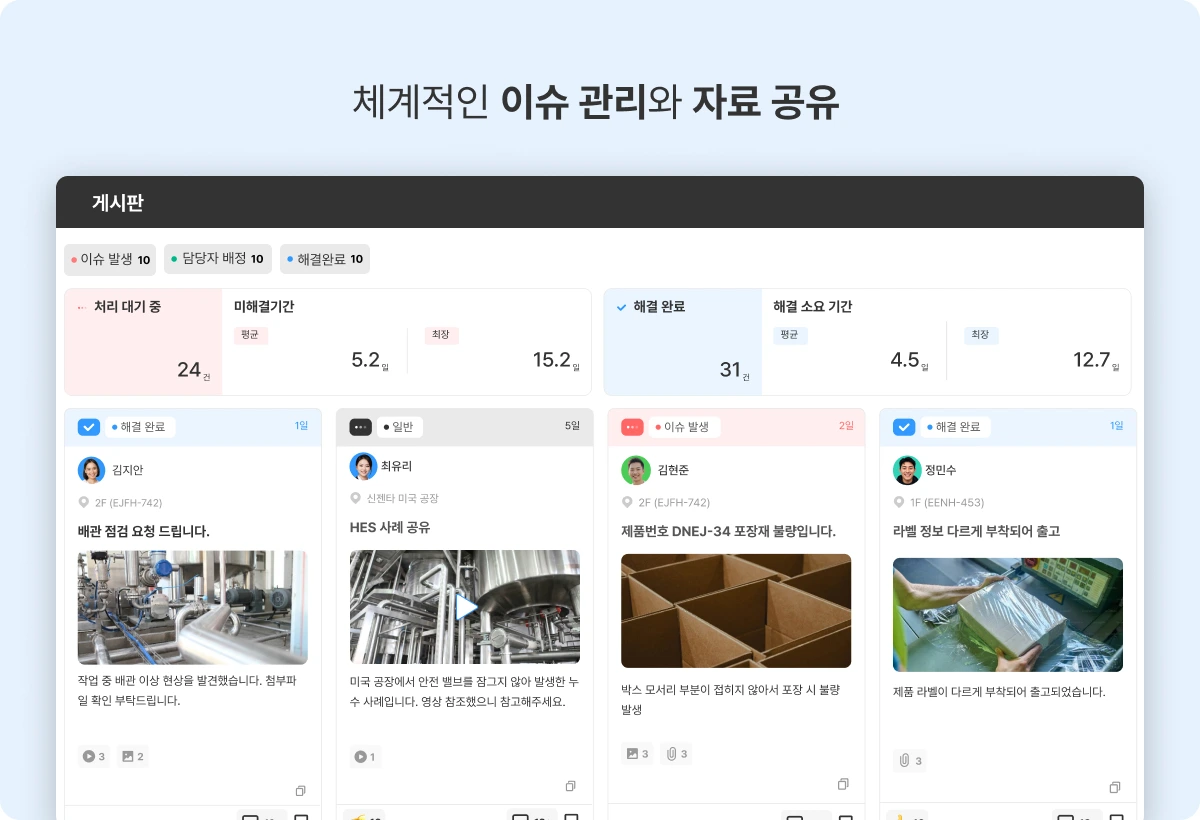
Task: Open the 해결 완료 31건 summary card
Action: [682, 342]
